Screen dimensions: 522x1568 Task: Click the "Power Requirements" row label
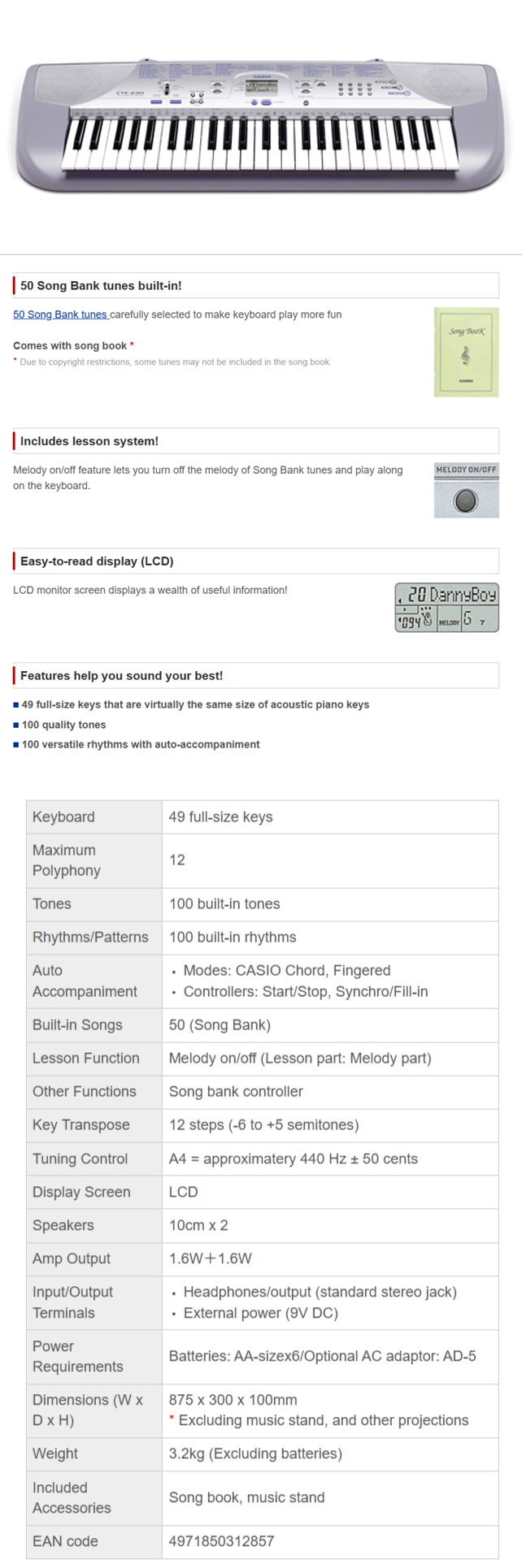tap(78, 1356)
